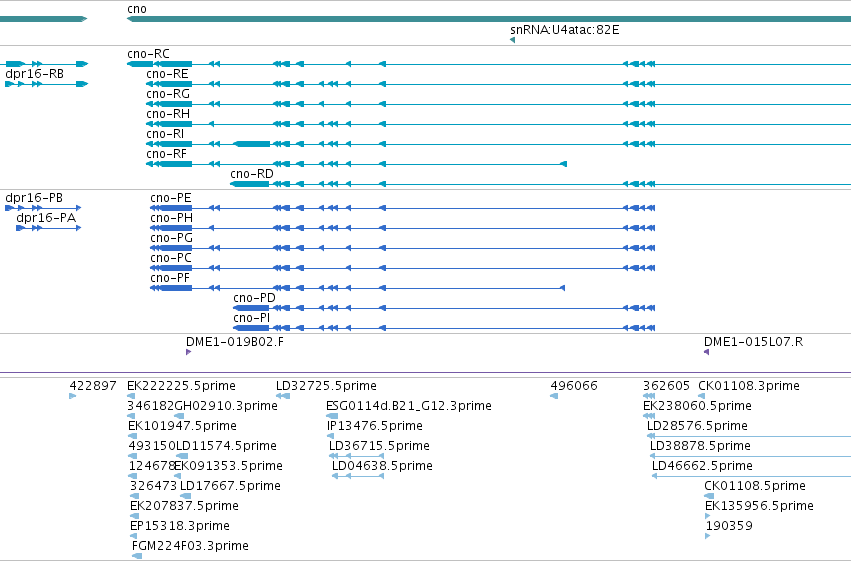Select the EK101947.5prime EST label
The height and width of the screenshot is (561, 851).
[182, 426]
